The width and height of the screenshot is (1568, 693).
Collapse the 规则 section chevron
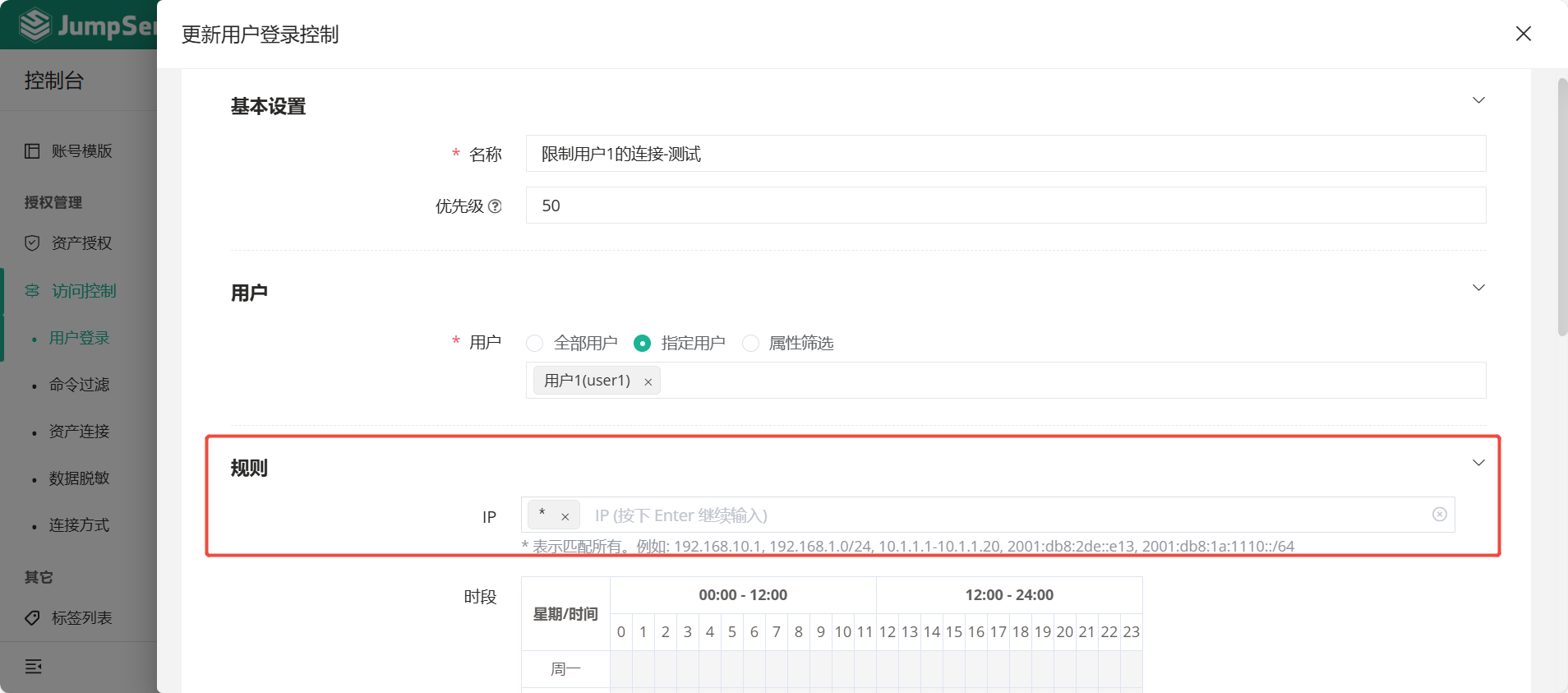pos(1478,463)
